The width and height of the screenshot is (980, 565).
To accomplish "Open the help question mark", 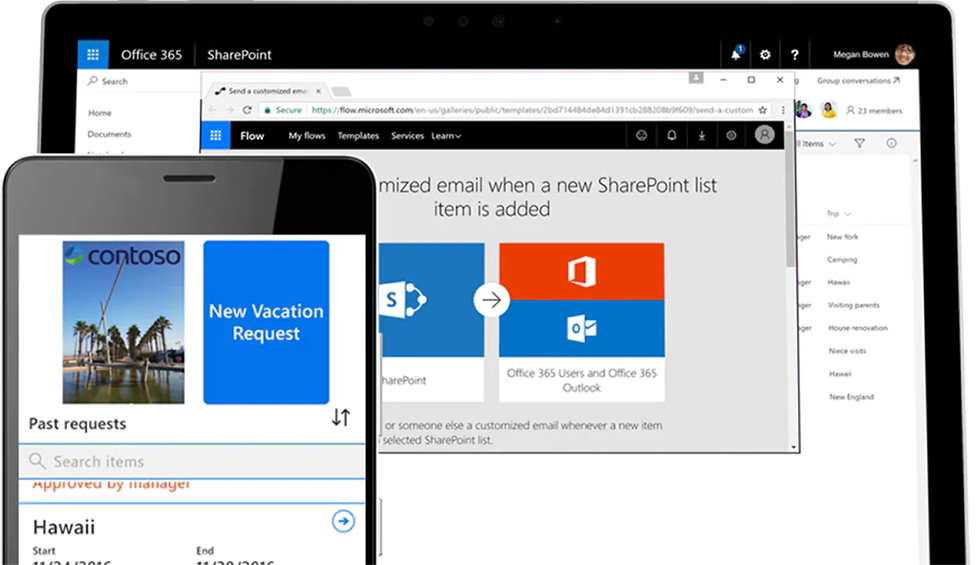I will (x=794, y=55).
